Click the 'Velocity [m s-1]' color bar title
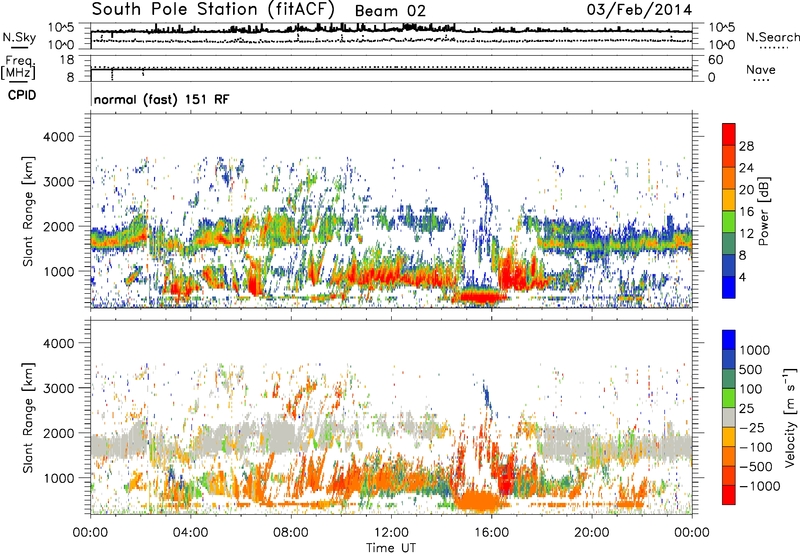The image size is (800, 554). 790,417
